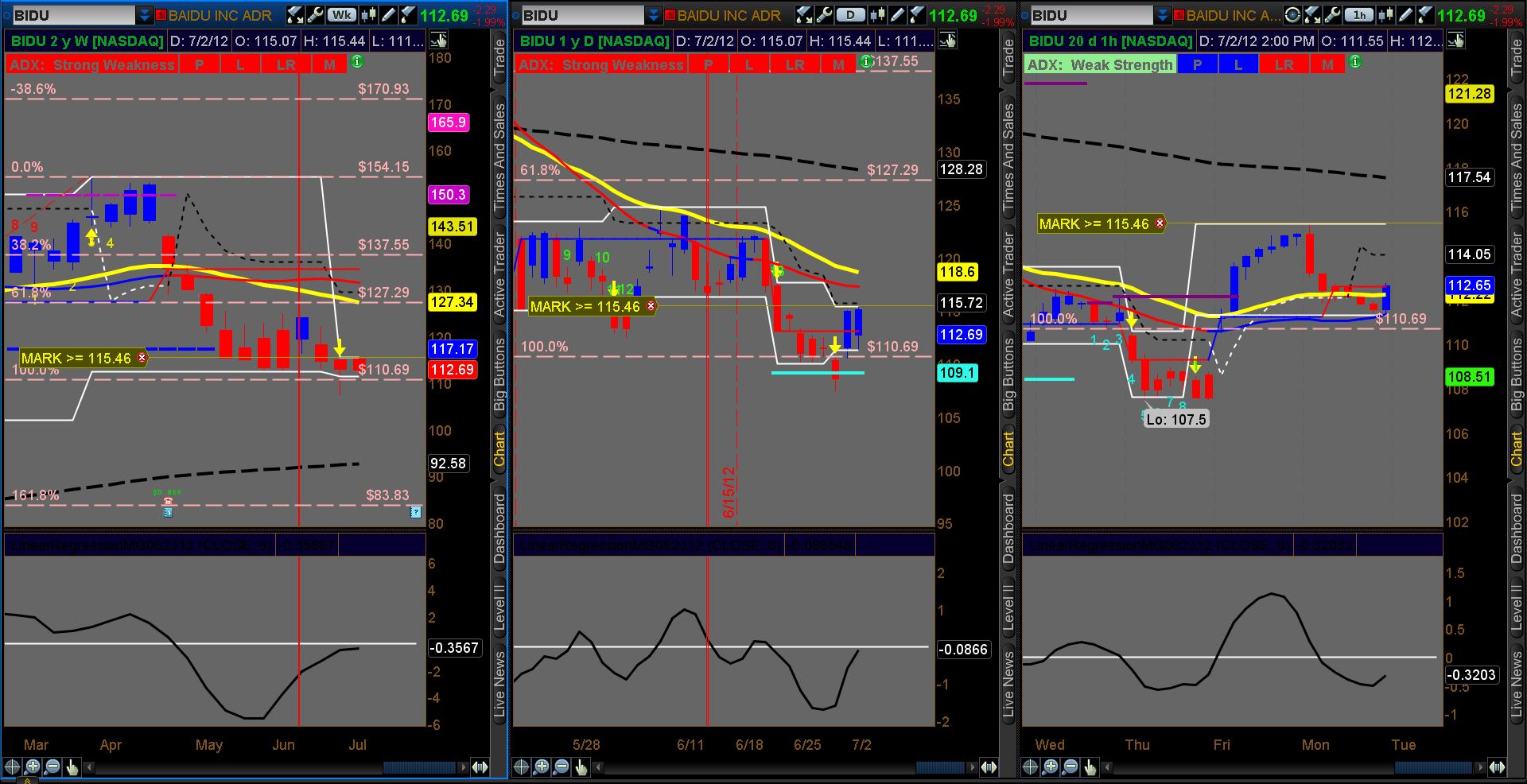Zoom out on the weekly chart

coord(52,767)
